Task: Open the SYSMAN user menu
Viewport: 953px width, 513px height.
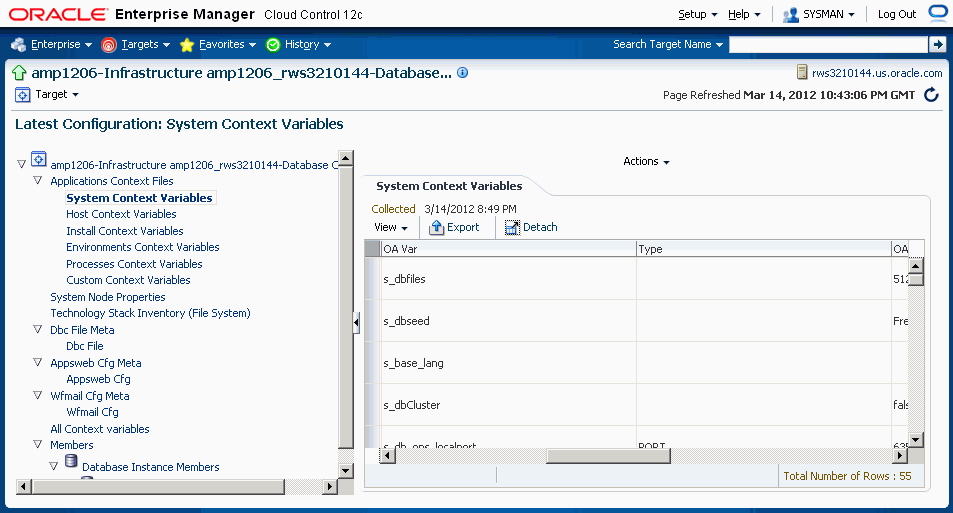Action: (x=829, y=15)
